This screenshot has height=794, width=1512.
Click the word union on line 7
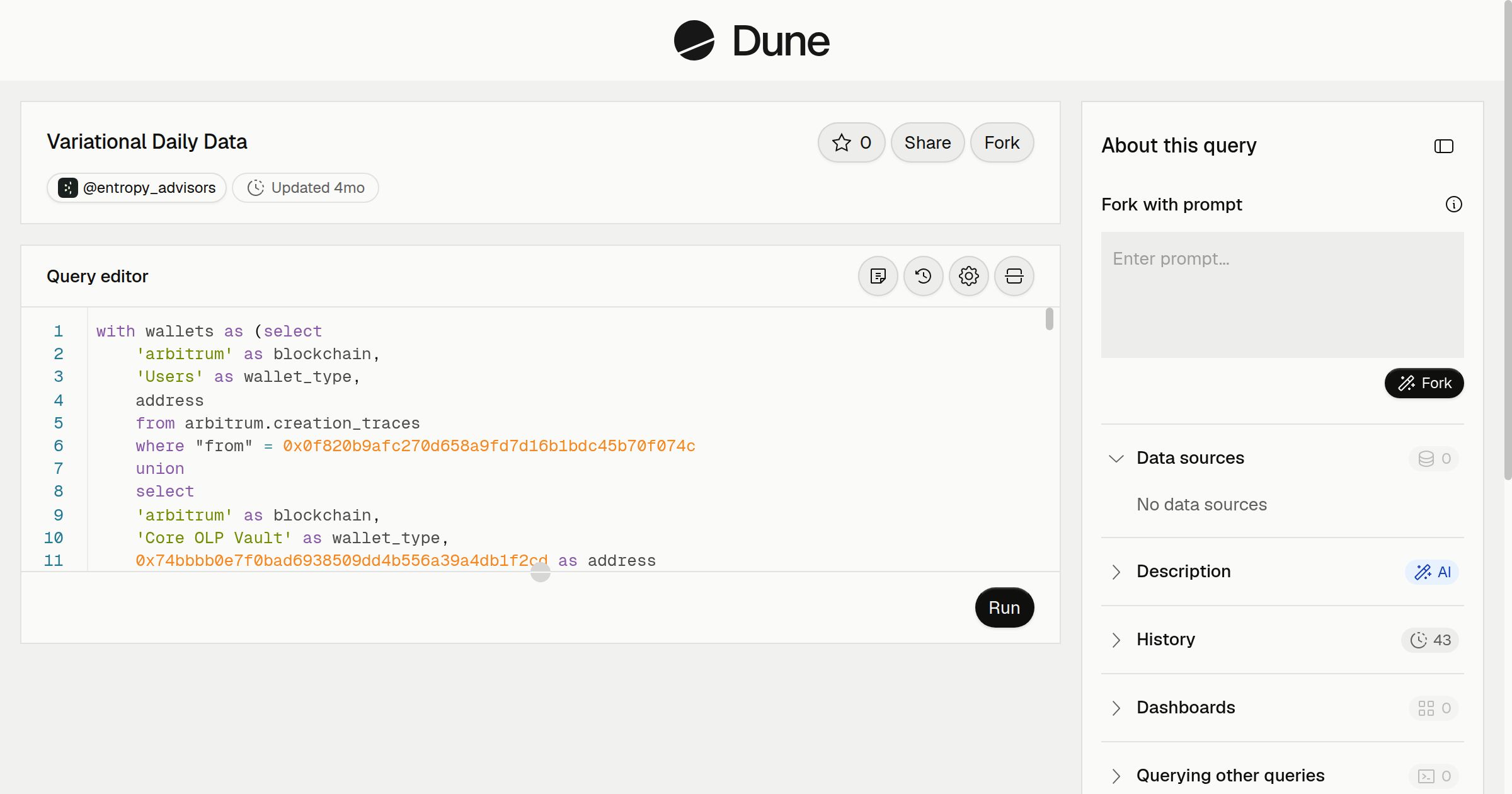pos(160,469)
